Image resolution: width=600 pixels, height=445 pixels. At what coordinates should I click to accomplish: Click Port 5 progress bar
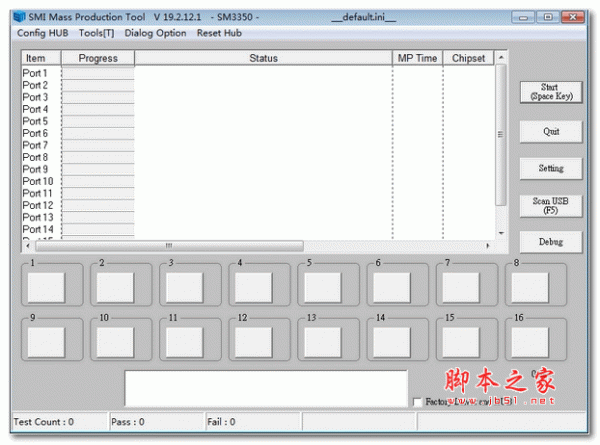click(98, 121)
